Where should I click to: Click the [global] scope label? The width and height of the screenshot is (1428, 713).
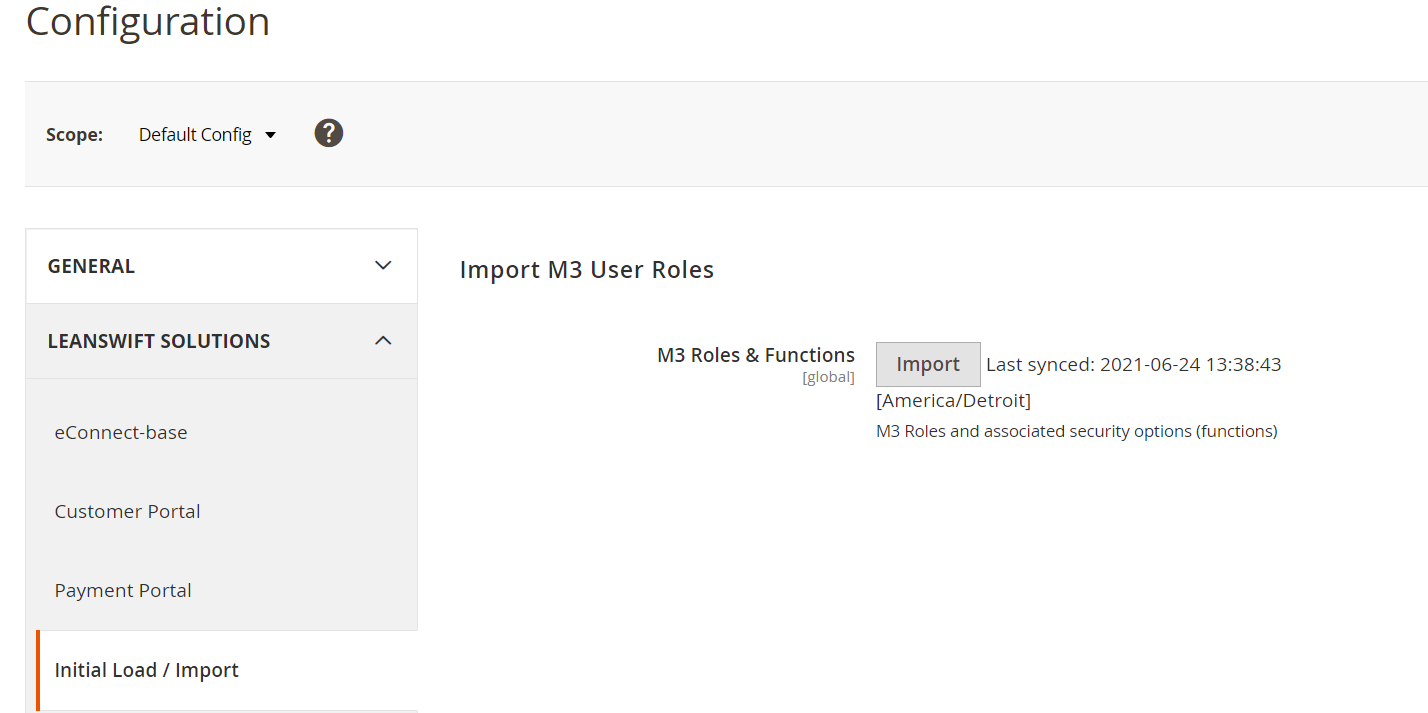(x=828, y=378)
